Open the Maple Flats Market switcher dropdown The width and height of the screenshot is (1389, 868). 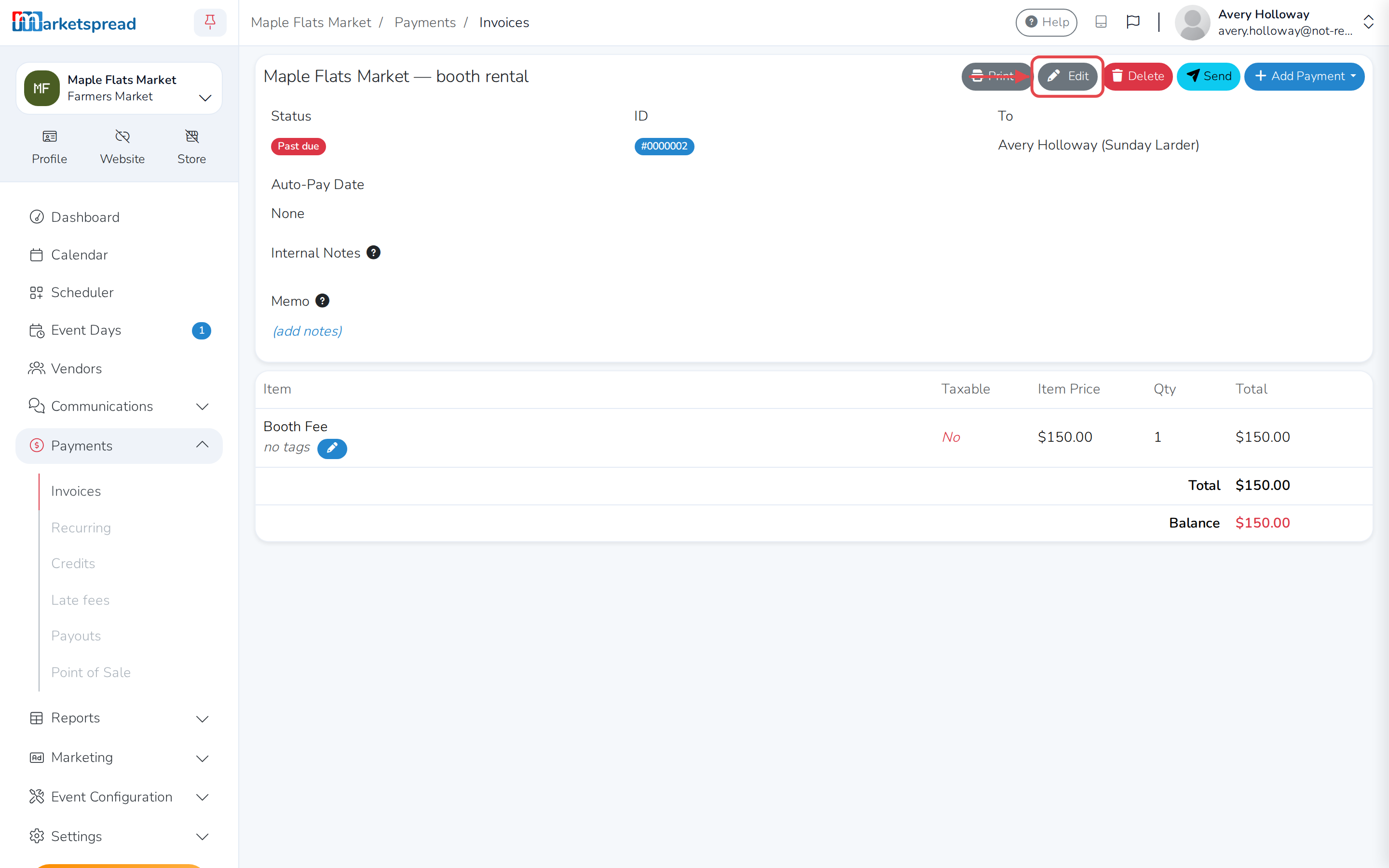[119, 88]
